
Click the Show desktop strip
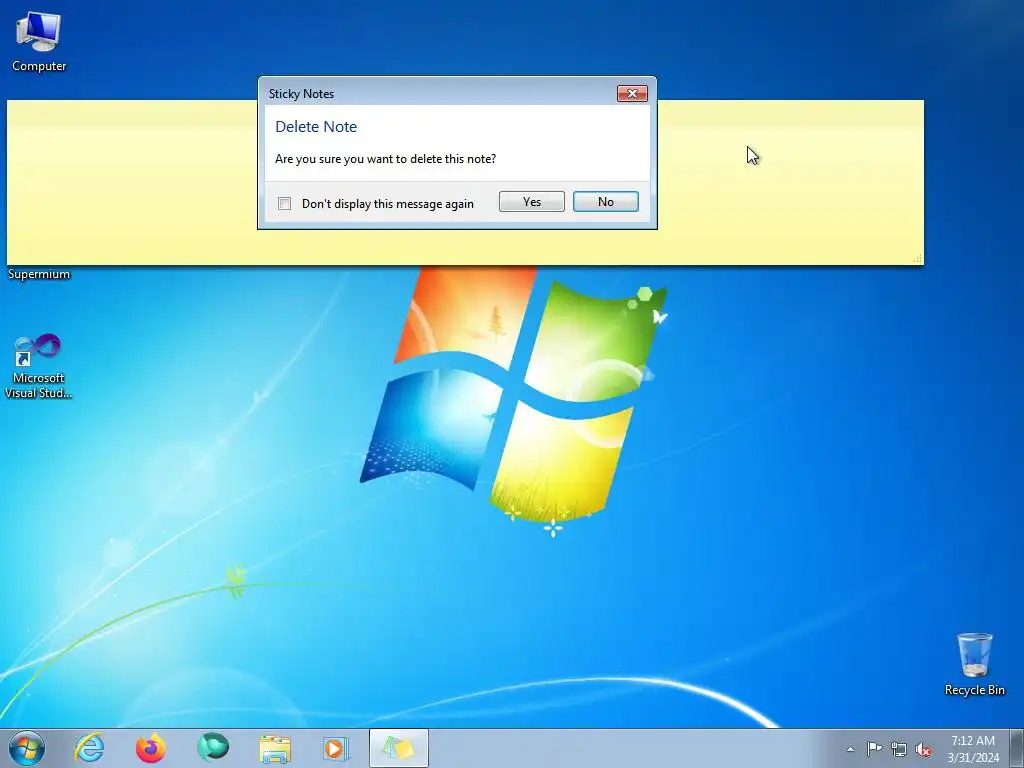1017,748
